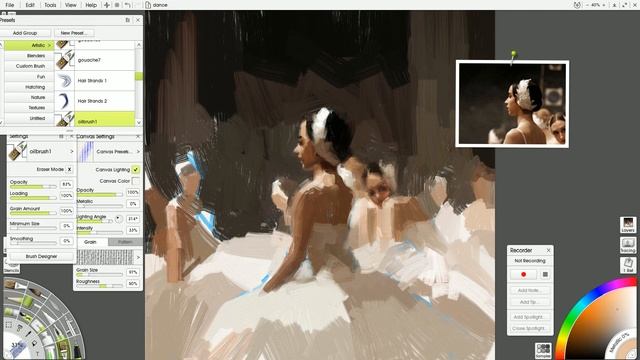This screenshot has width=640, height=360.
Task: Adjust the Minimum Size slider
Action: pyautogui.click(x=33, y=228)
